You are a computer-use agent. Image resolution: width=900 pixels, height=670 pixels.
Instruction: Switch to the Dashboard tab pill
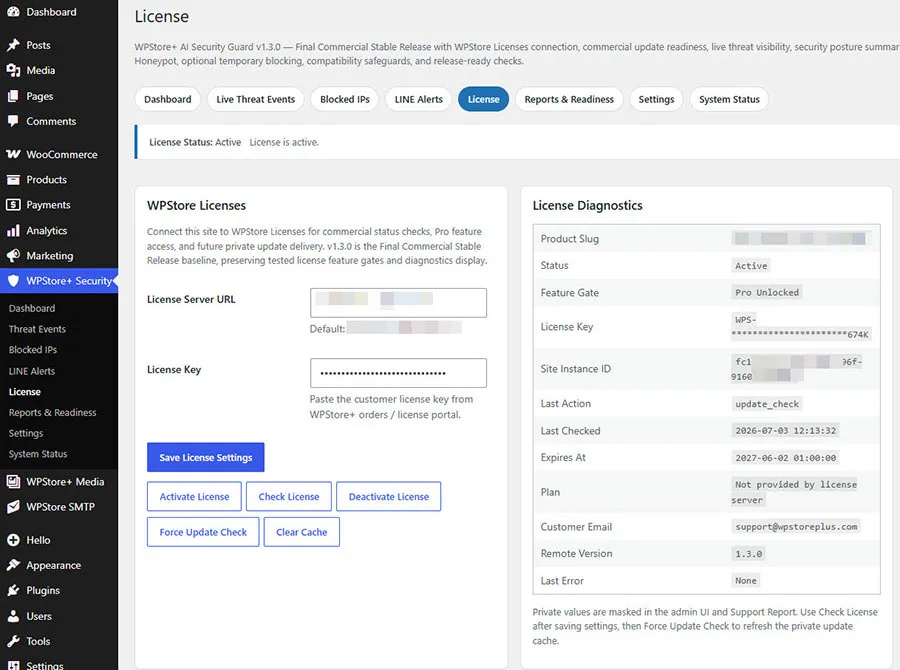pos(168,99)
